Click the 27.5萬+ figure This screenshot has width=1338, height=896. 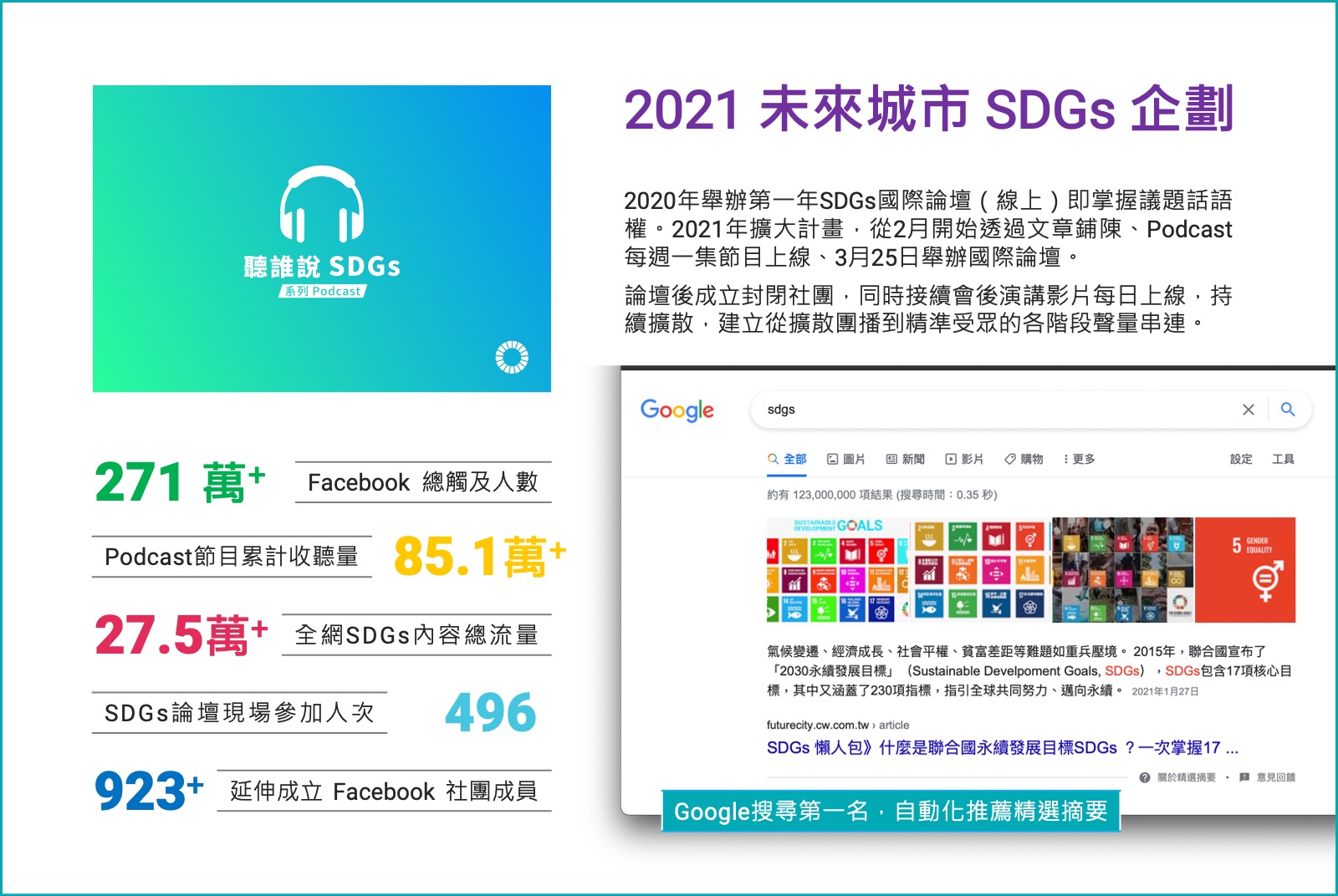point(181,634)
